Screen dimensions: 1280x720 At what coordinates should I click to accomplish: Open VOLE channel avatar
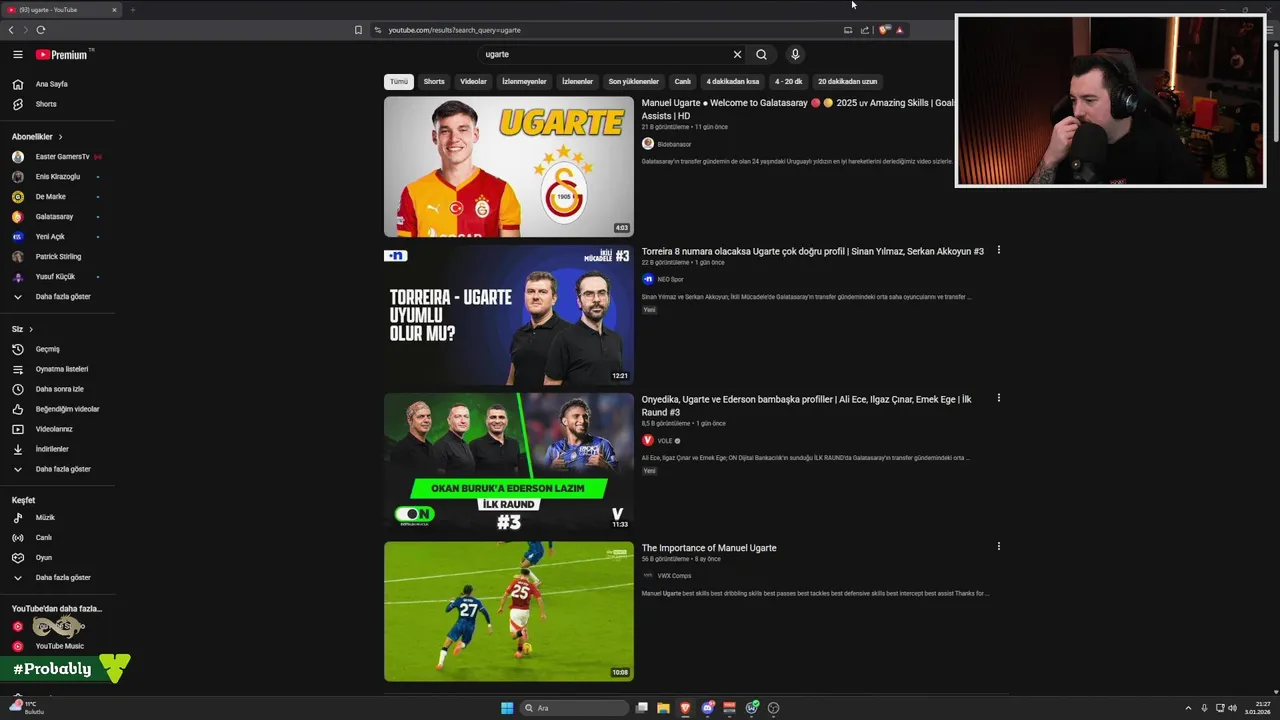coord(648,441)
